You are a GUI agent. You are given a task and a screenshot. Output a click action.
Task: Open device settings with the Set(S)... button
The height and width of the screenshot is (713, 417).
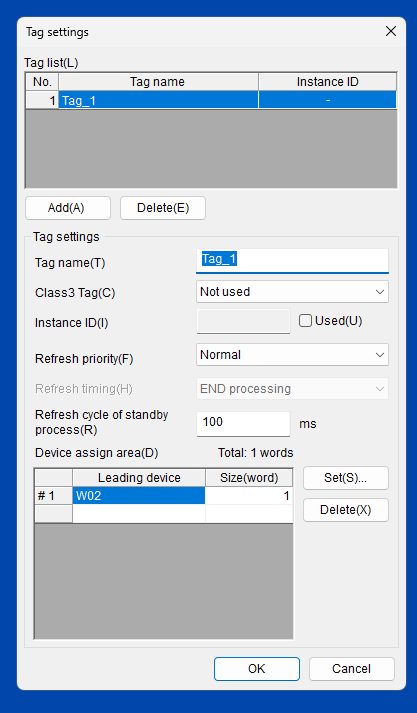coord(346,478)
